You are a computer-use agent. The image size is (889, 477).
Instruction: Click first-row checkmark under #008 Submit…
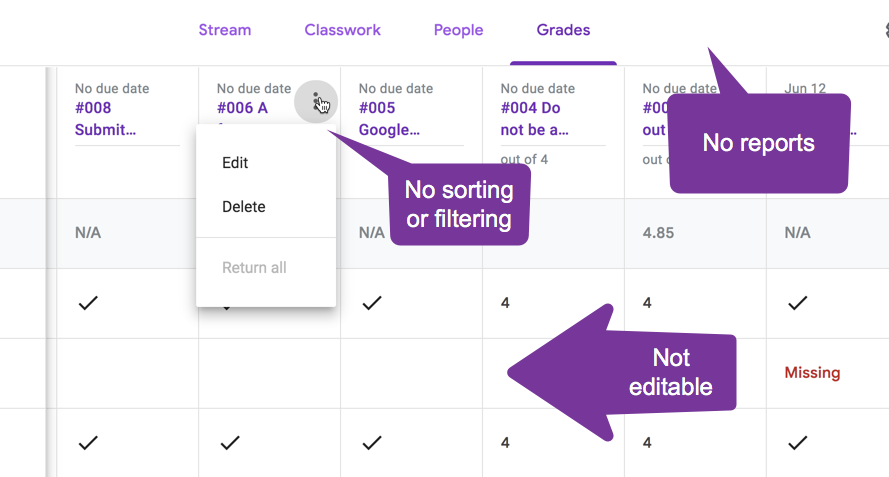pos(88,303)
